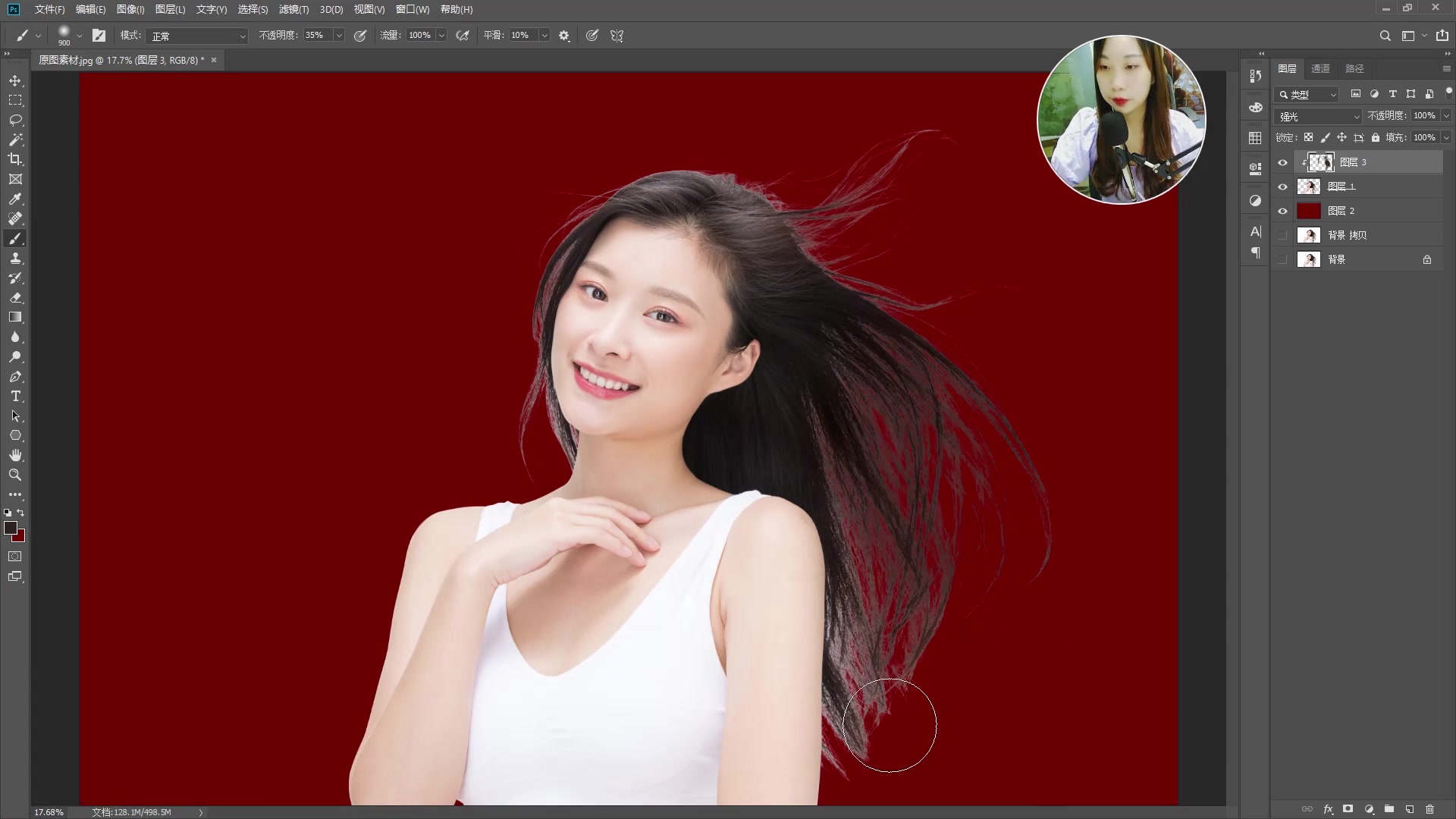Toggle lock transparent pixels
Image resolution: width=1456 pixels, height=819 pixels.
pos(1308,137)
